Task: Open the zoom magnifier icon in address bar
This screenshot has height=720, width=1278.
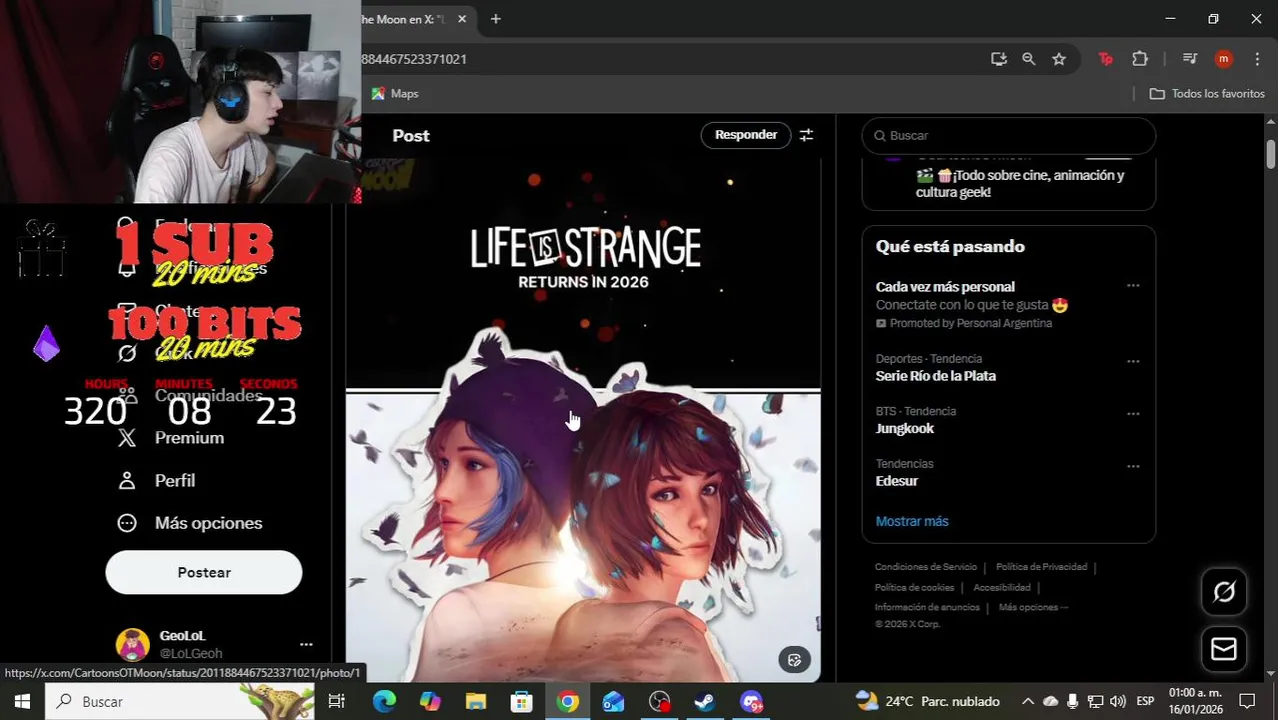Action: [x=1028, y=59]
